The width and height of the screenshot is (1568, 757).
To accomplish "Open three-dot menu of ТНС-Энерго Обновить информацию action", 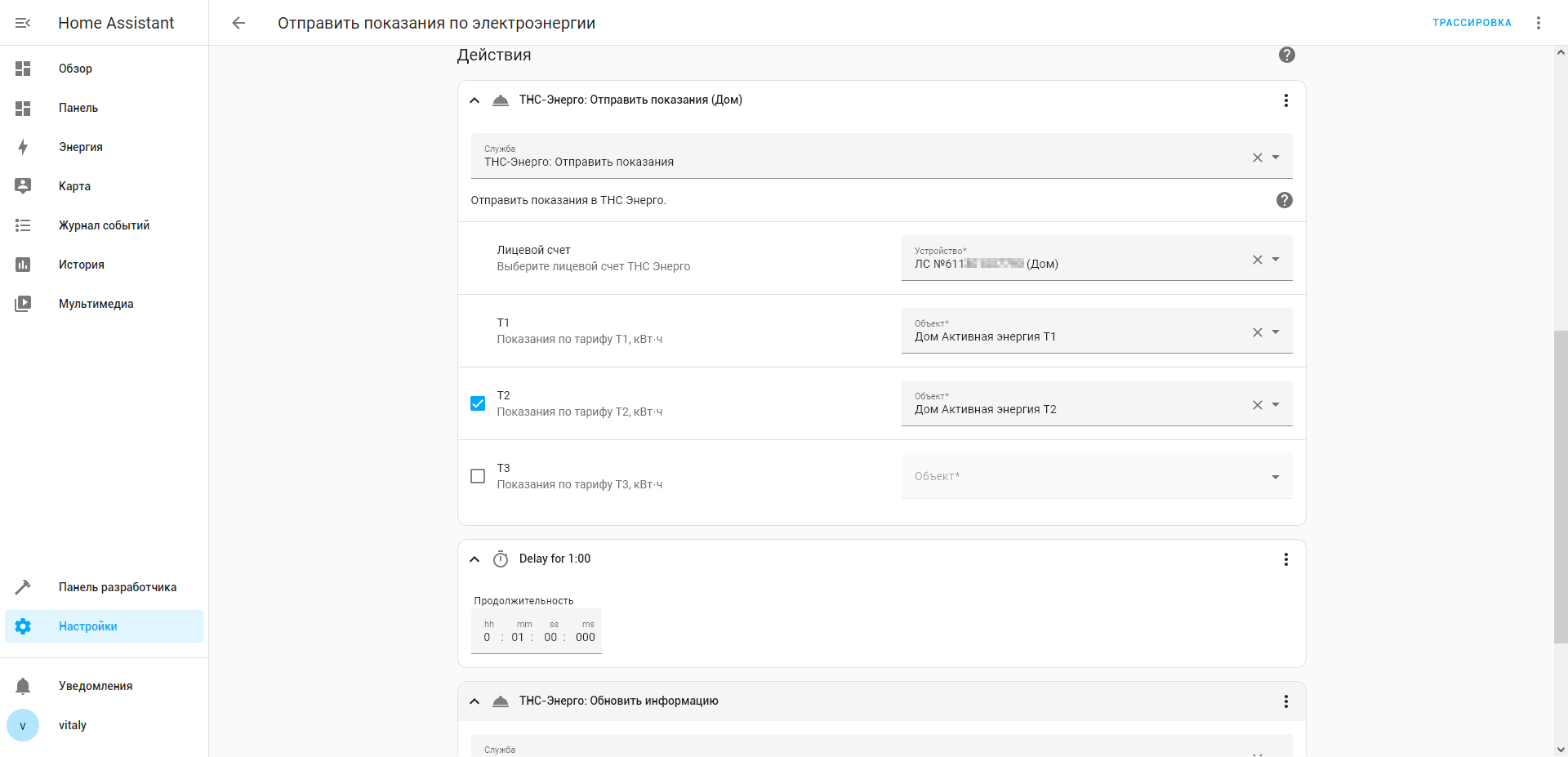I will click(x=1286, y=701).
